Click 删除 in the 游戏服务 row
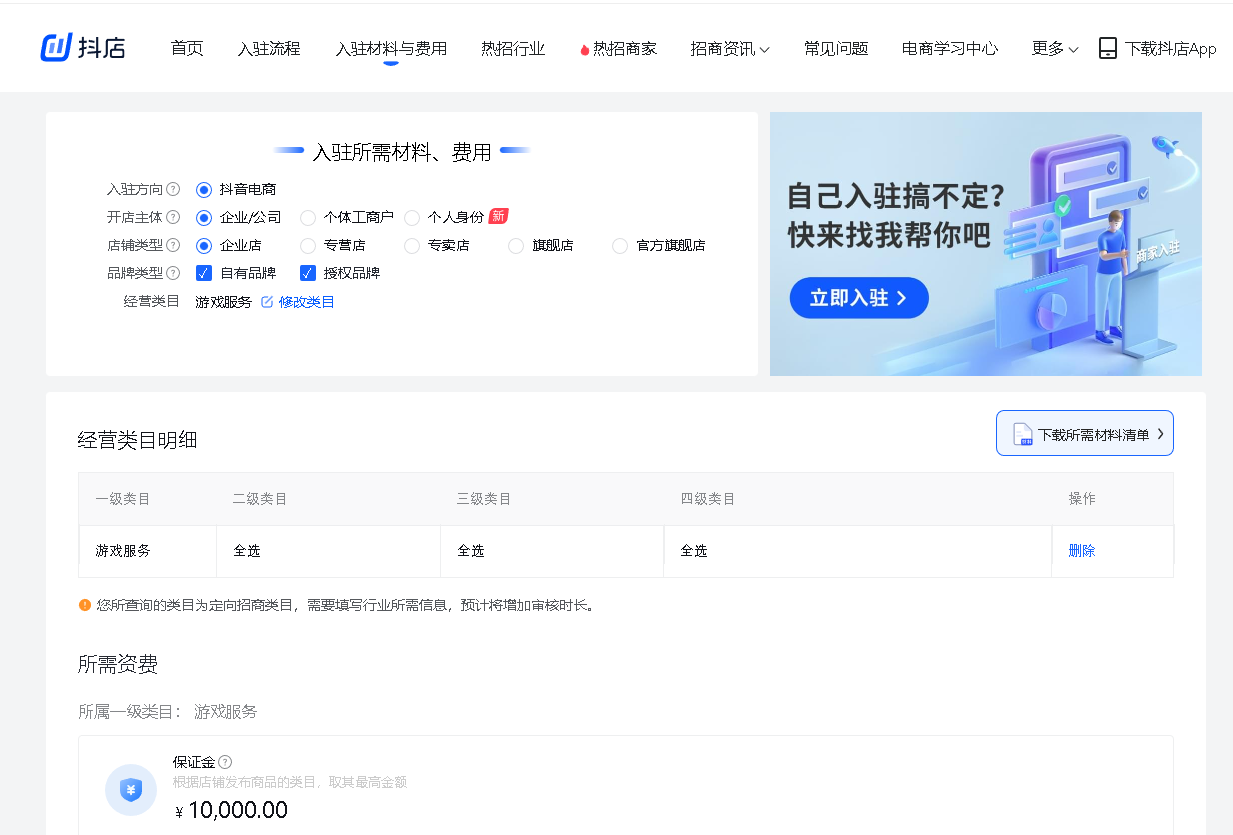The image size is (1233, 835). coord(1082,551)
